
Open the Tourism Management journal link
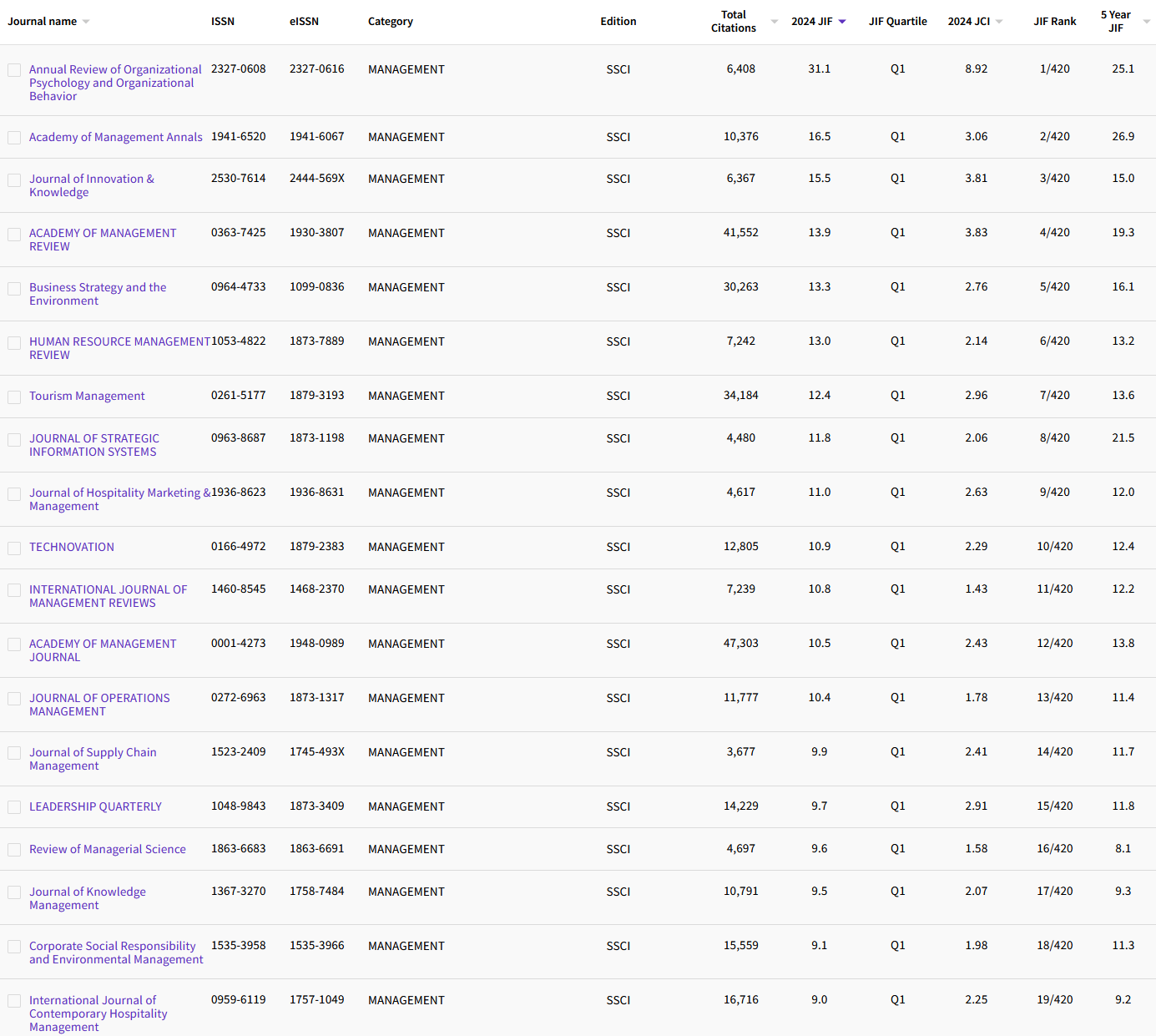(87, 396)
